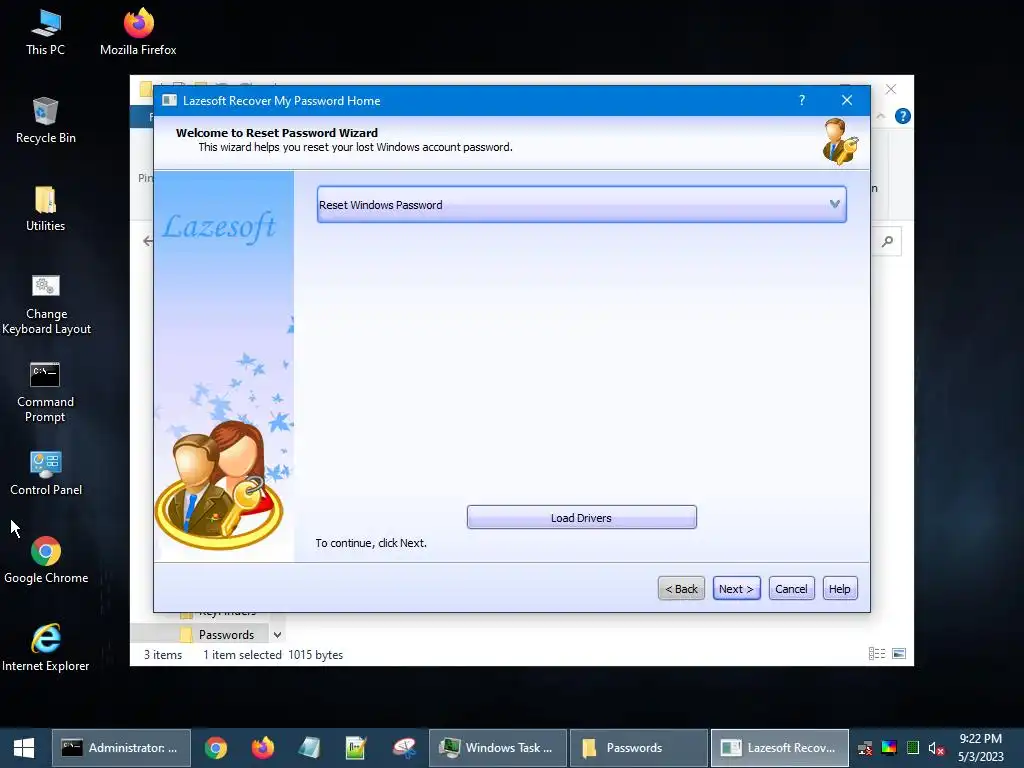The width and height of the screenshot is (1024, 768).
Task: Click the Firefox icon in the taskbar
Action: point(263,748)
